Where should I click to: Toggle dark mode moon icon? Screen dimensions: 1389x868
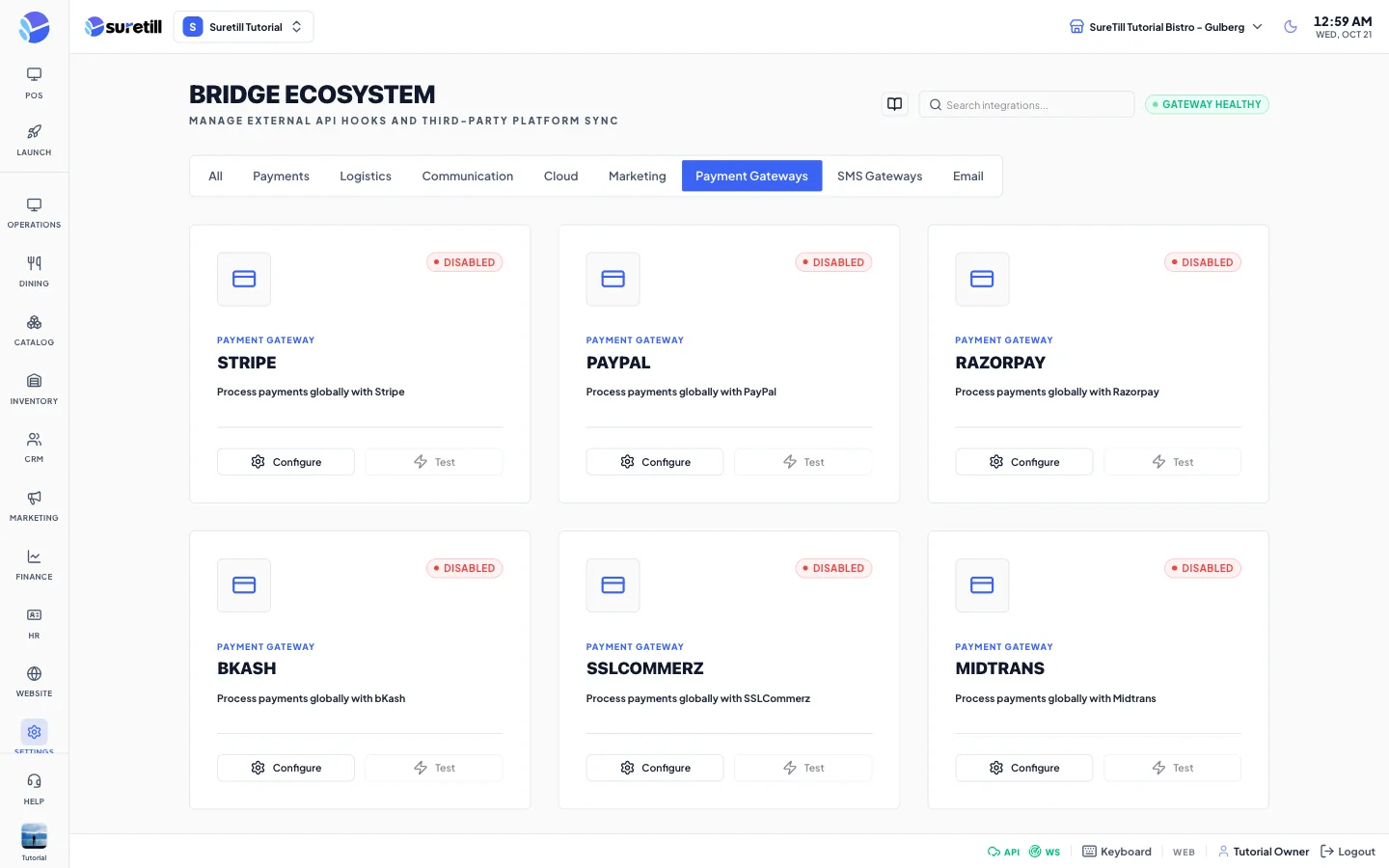[x=1291, y=27]
